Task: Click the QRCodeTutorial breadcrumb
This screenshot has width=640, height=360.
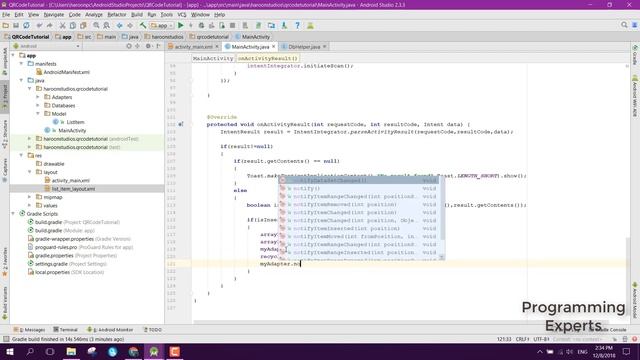Action: point(27,37)
